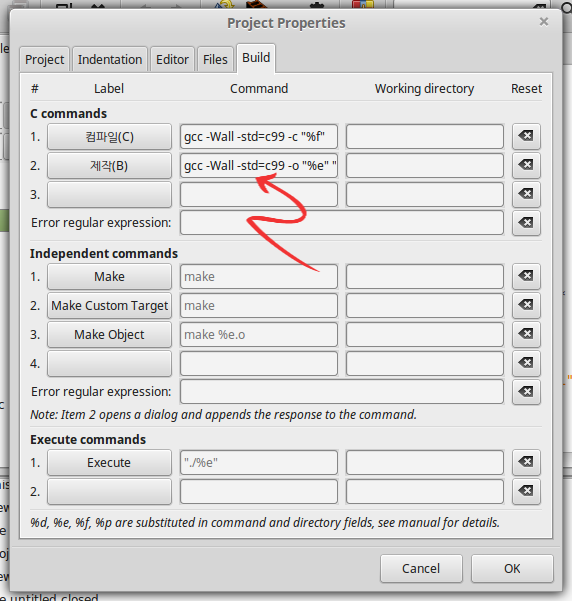572x601 pixels.
Task: Edit the make %e.o command field
Action: pos(259,334)
